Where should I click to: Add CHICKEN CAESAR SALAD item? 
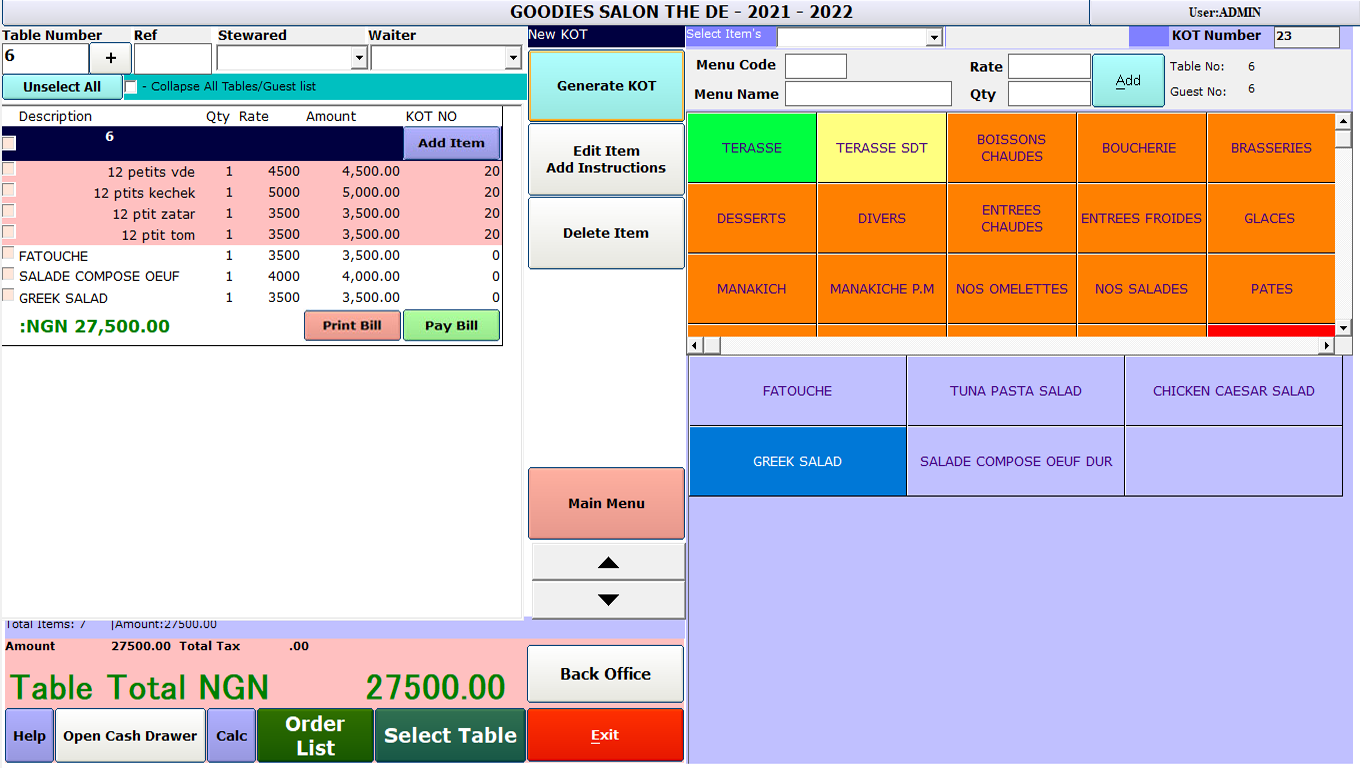[x=1234, y=391]
